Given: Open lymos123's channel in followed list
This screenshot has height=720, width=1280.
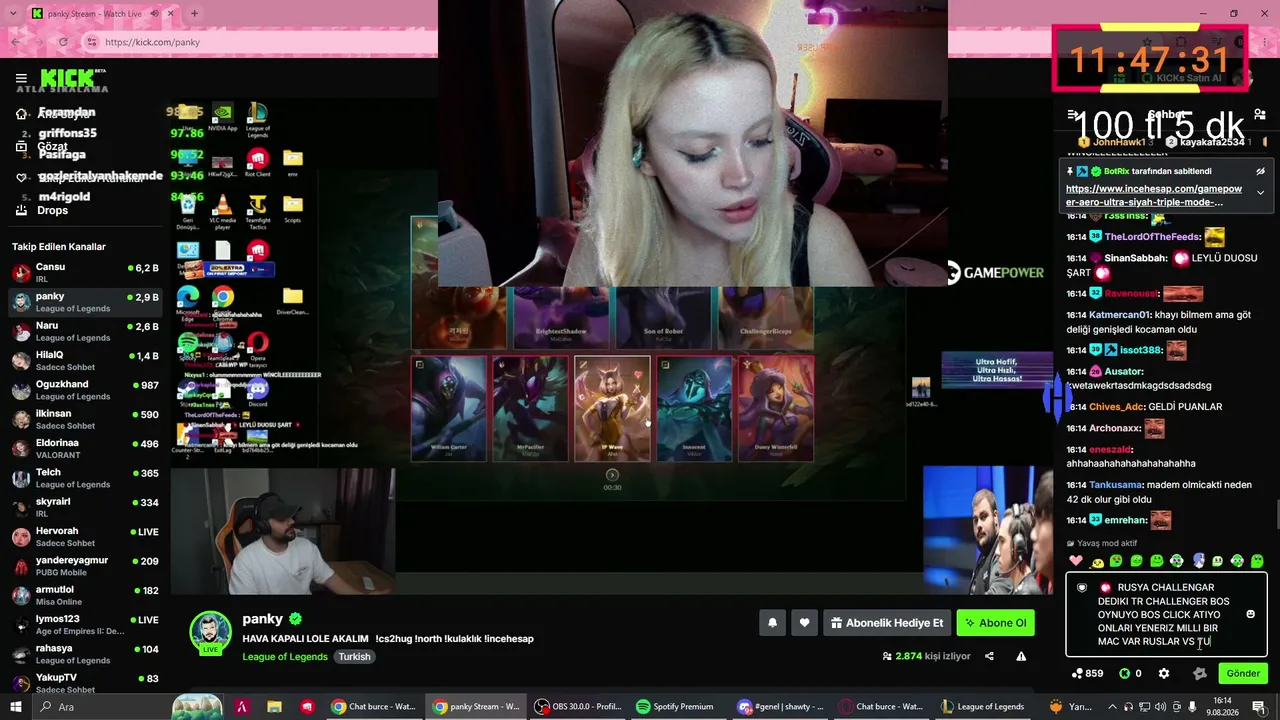Looking at the screenshot, I should click(85, 625).
